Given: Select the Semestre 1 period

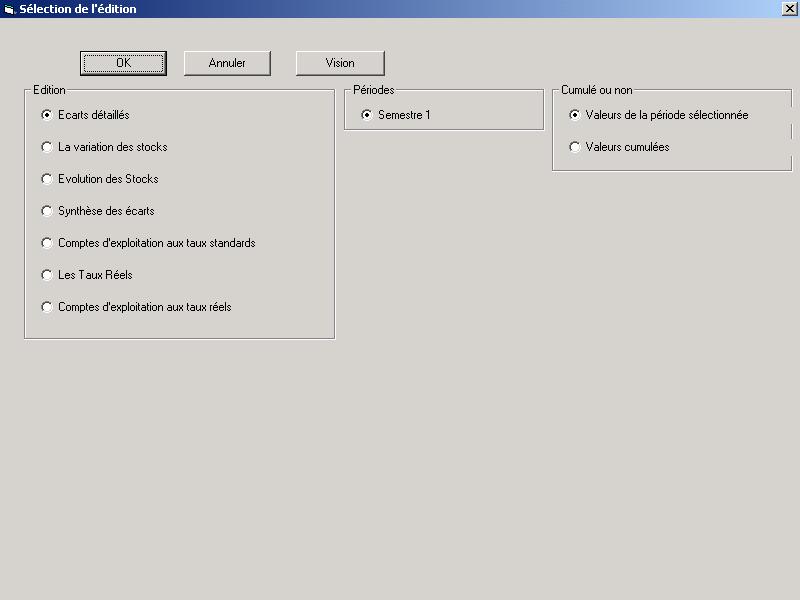Looking at the screenshot, I should [396, 115].
